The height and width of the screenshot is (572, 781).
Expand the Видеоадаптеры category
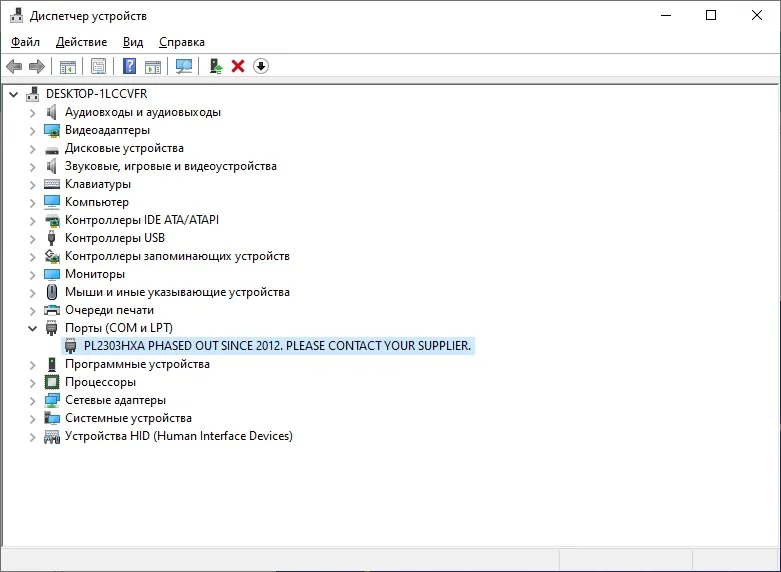tap(32, 131)
